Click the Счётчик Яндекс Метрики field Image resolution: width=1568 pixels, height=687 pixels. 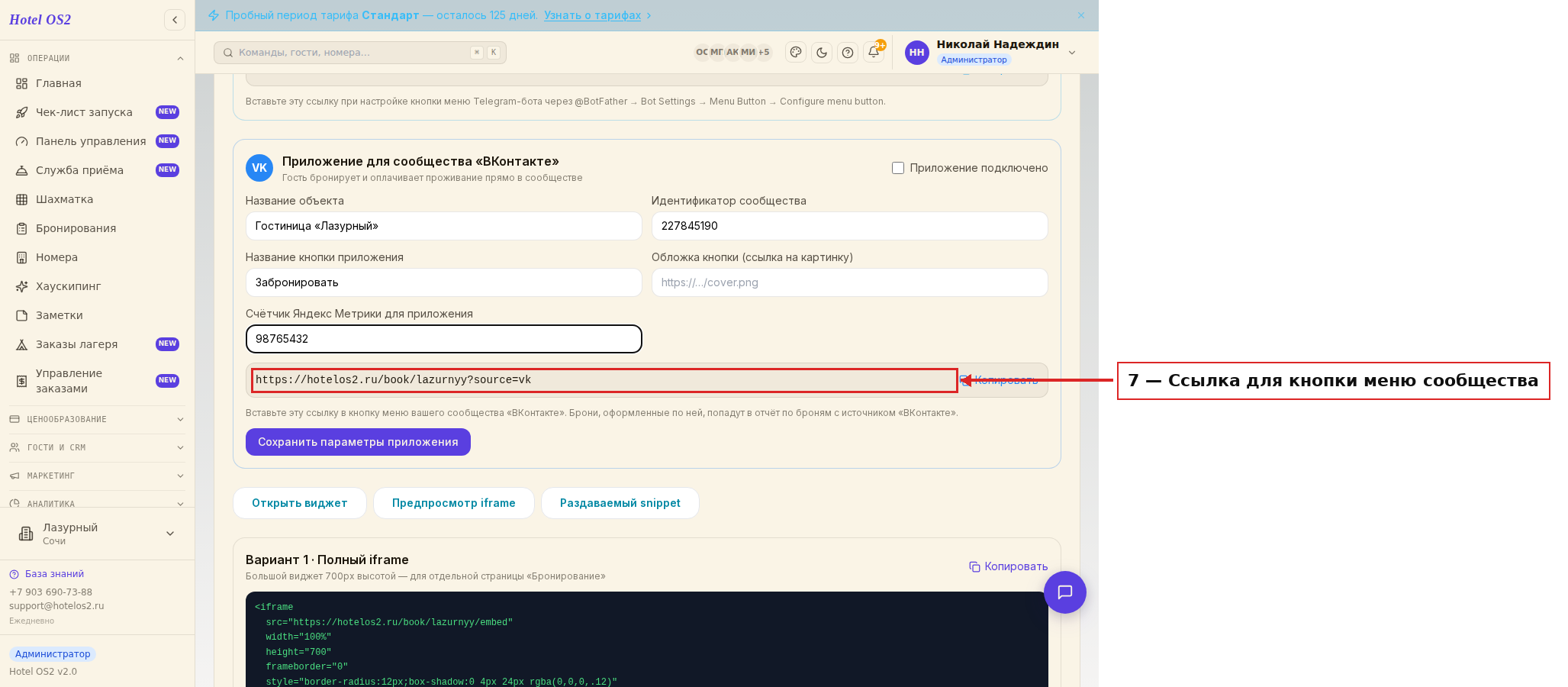coord(444,339)
